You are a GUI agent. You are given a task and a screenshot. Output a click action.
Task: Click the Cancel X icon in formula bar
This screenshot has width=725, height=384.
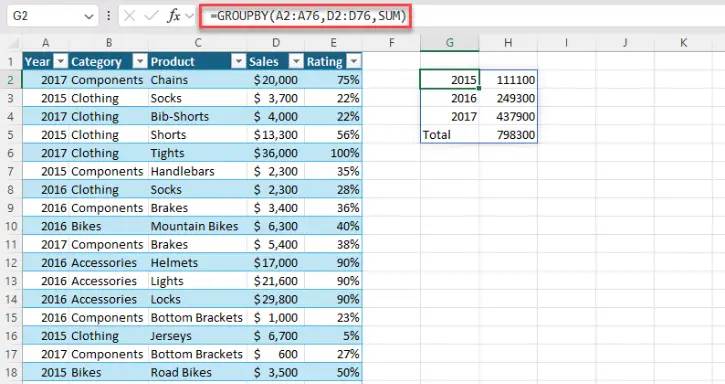[x=130, y=16]
